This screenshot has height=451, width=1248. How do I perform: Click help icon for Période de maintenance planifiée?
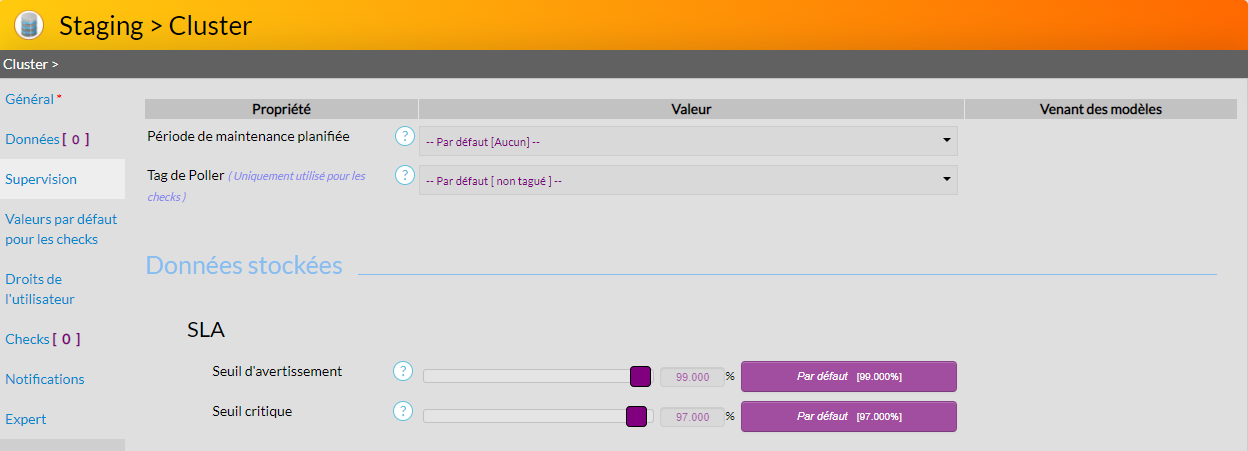coord(404,136)
